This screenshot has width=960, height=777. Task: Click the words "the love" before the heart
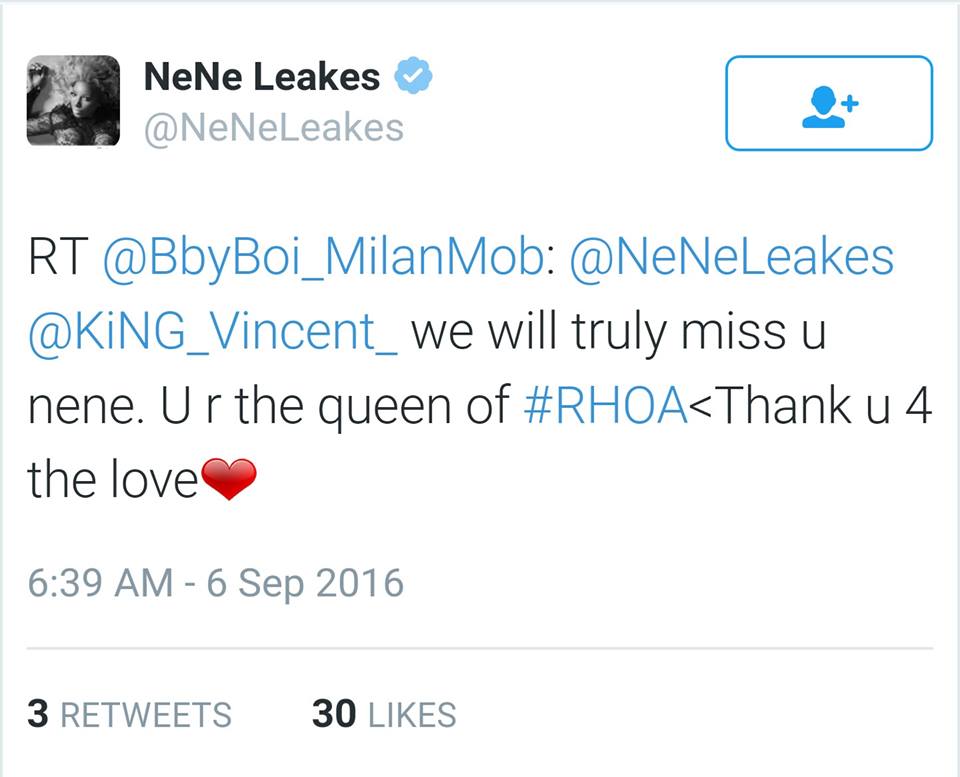click(x=113, y=482)
